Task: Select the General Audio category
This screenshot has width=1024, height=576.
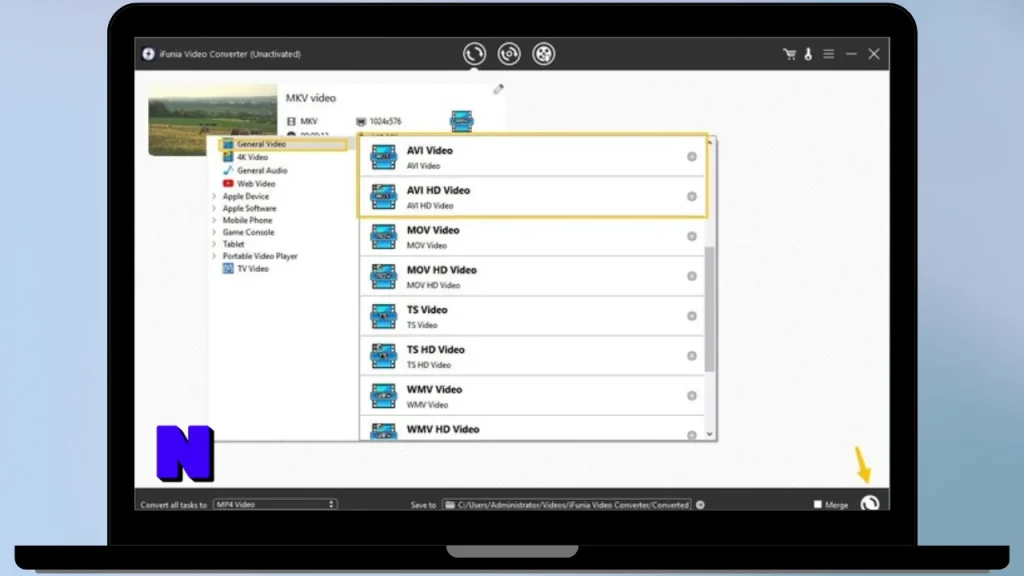Action: tap(255, 170)
